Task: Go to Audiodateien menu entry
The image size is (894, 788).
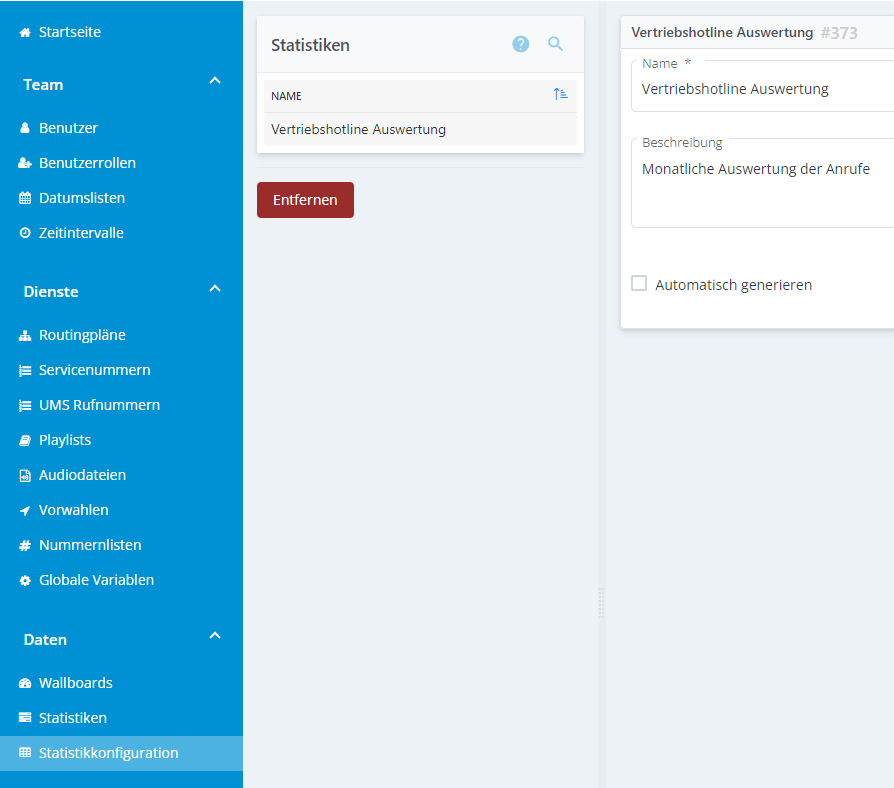Action: pyautogui.click(x=82, y=475)
